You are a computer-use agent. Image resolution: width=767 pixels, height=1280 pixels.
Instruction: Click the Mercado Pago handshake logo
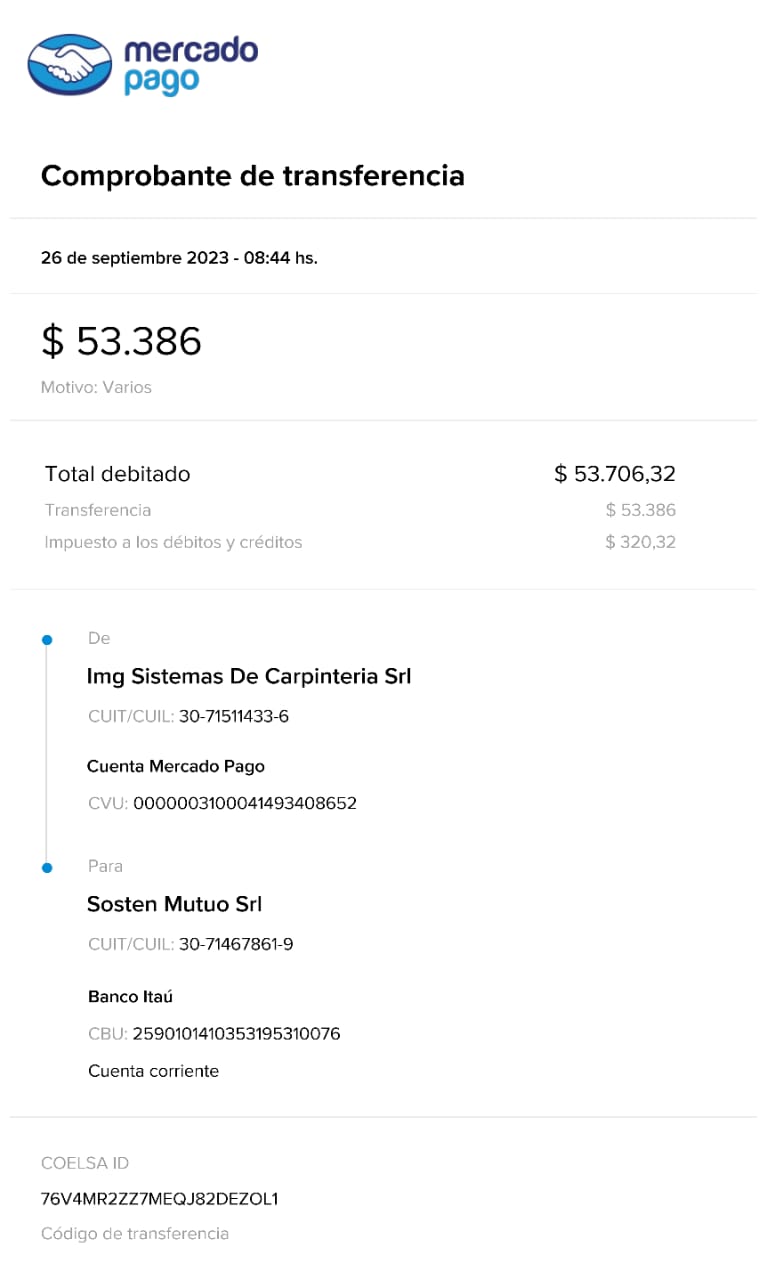pos(70,64)
